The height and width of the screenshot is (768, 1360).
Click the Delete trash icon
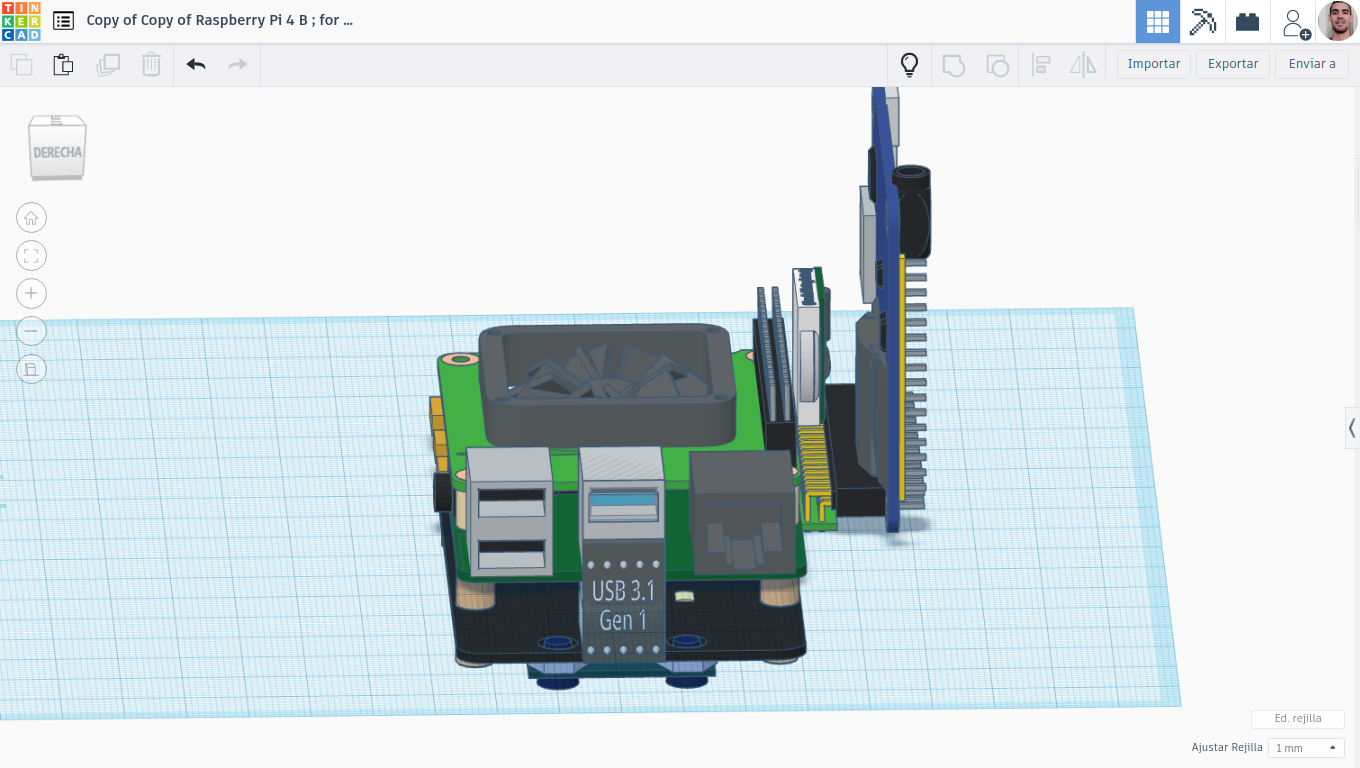(151, 65)
